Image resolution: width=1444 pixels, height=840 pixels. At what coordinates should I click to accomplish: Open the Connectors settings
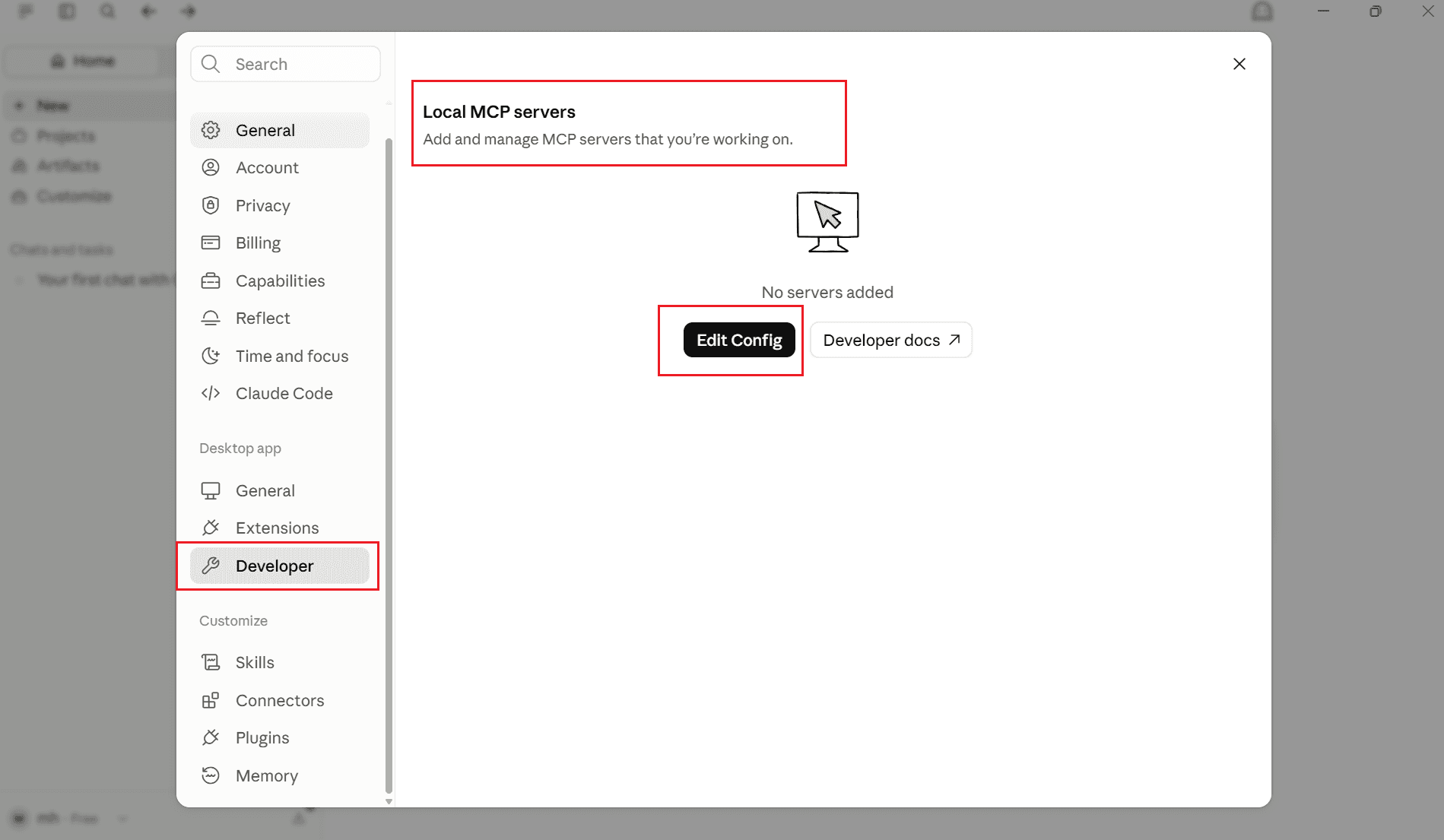(x=280, y=700)
